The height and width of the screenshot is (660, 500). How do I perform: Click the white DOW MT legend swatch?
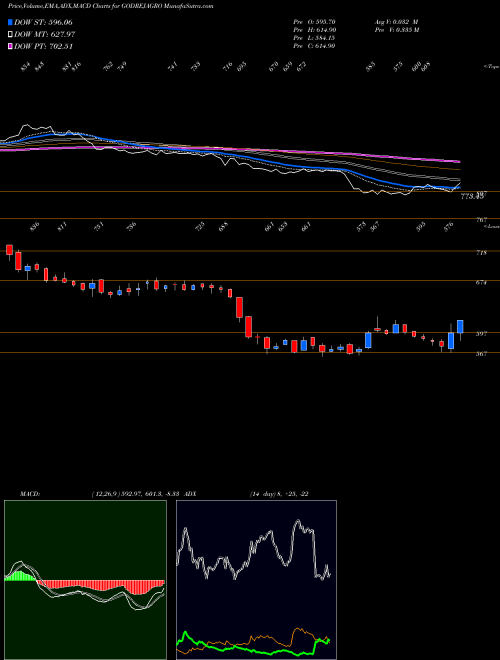tap(10, 35)
